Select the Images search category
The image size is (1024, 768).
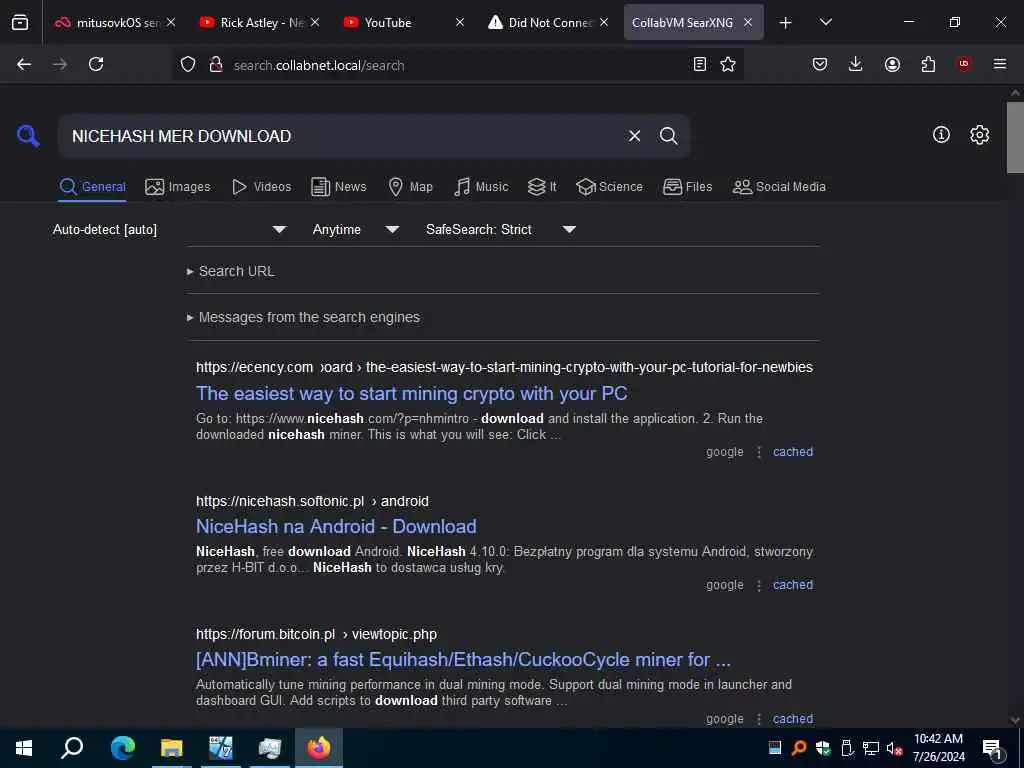pos(178,187)
